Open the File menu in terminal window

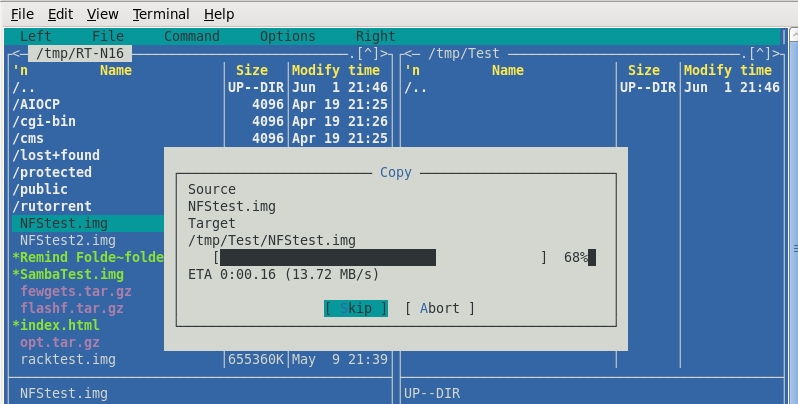tap(22, 14)
